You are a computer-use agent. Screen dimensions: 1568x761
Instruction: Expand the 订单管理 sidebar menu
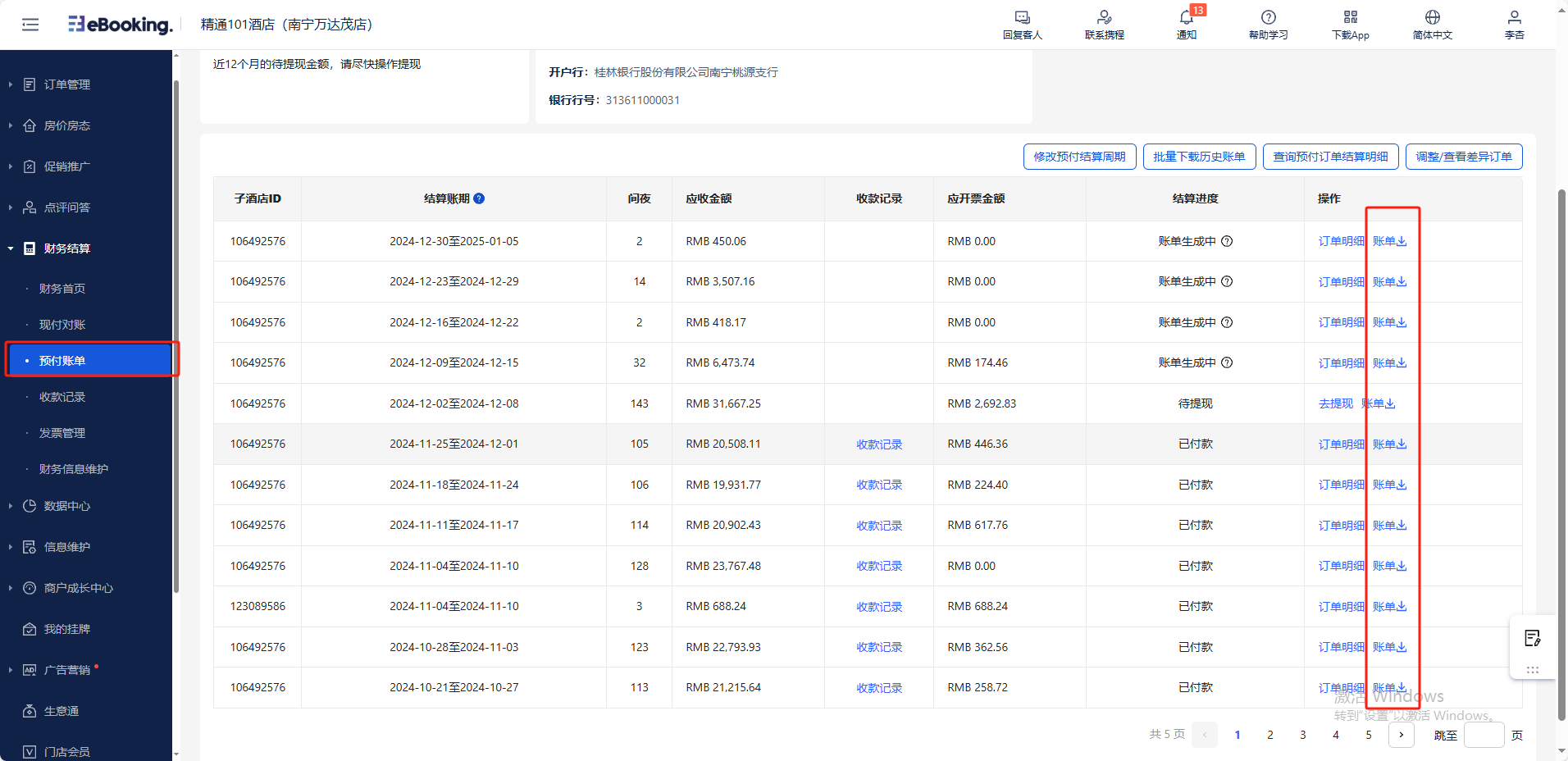pyautogui.click(x=67, y=84)
